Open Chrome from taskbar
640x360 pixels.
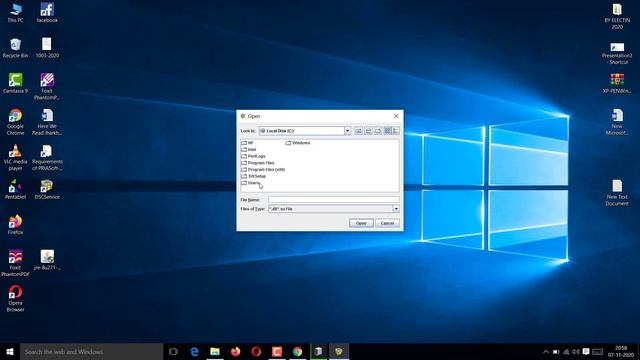point(298,351)
